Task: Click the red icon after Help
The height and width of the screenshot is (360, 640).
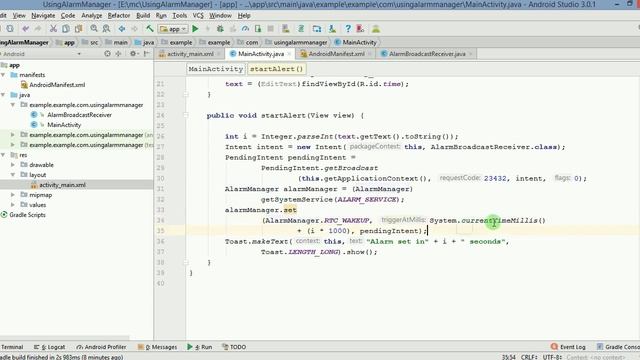Action: [360, 29]
